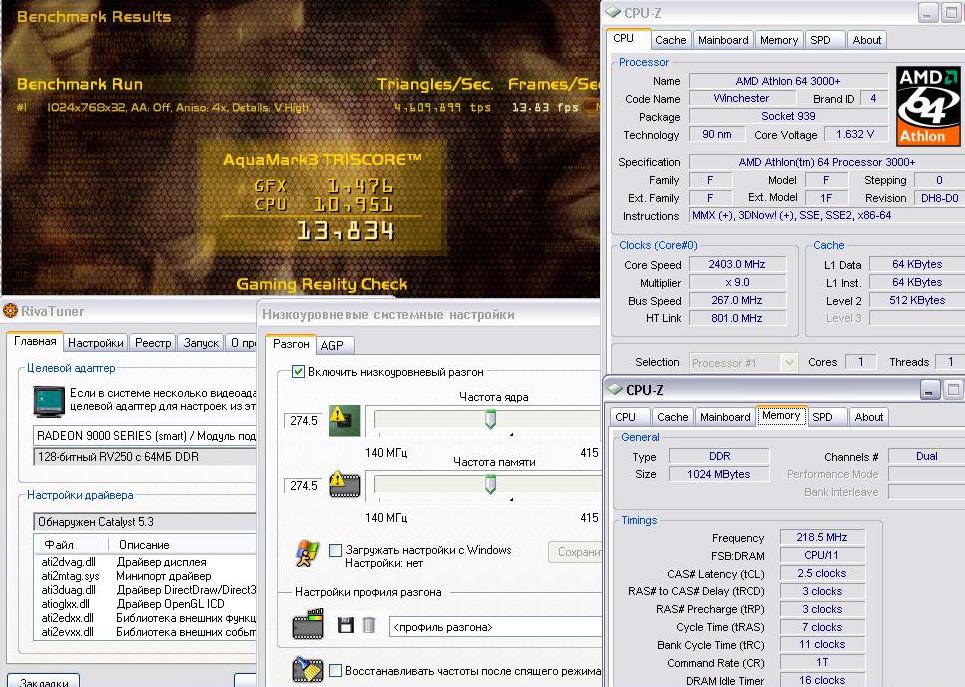Select the ati2mtag.sys driver file row

(x=146, y=576)
